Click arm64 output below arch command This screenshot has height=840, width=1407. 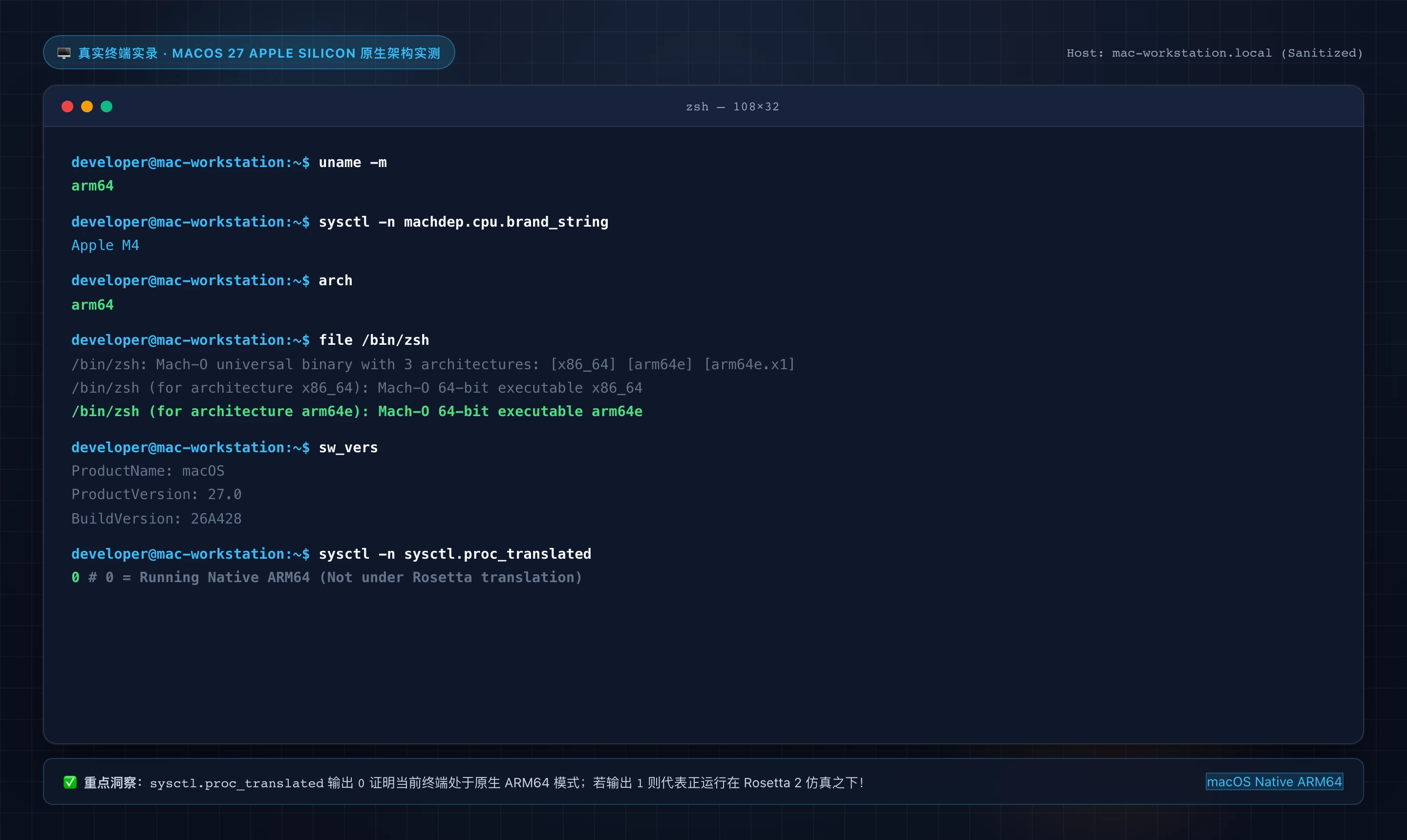[92, 305]
